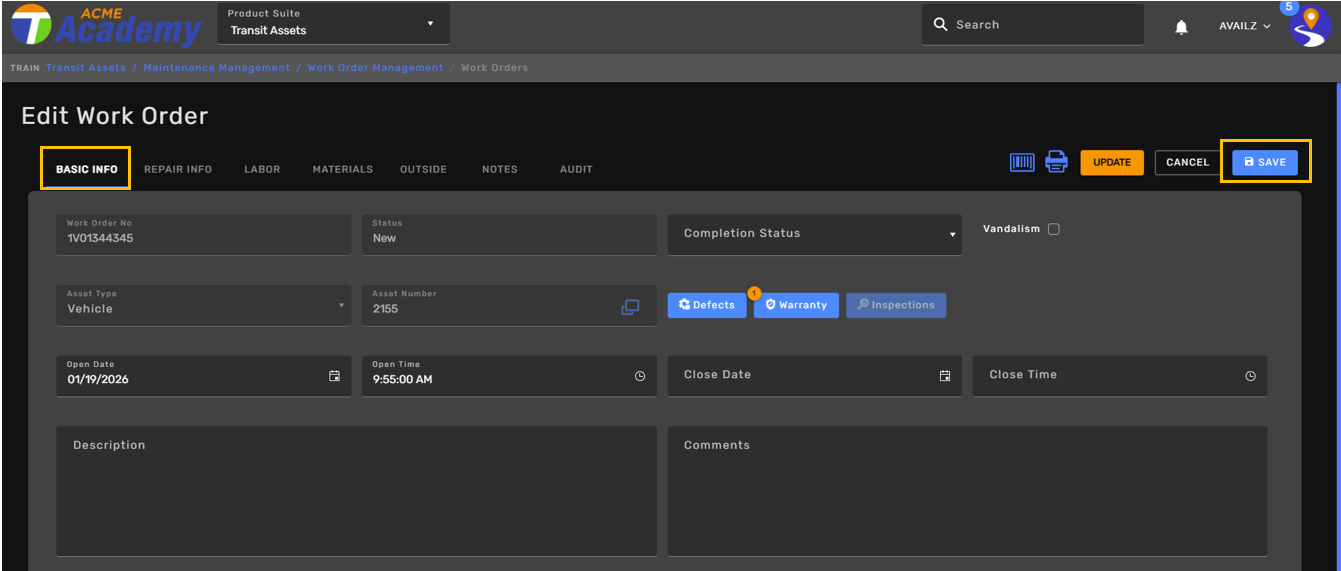Screen dimensions: 1341x571
Task: Click the barcode icon
Action: [1021, 162]
